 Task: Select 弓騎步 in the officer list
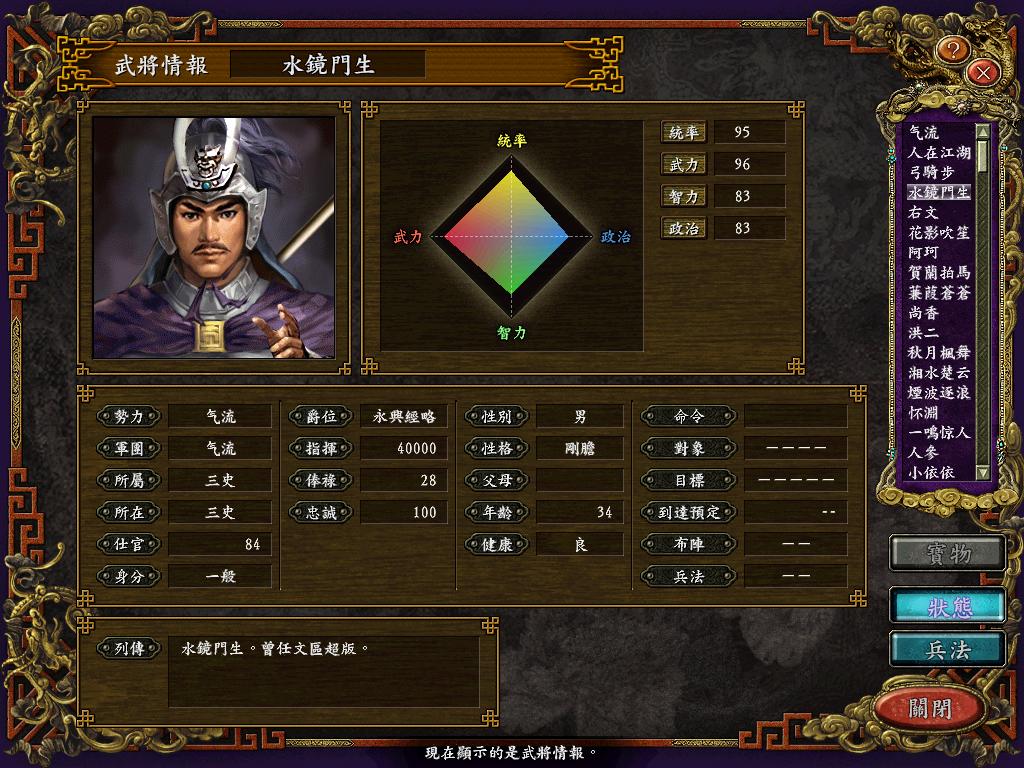931,172
